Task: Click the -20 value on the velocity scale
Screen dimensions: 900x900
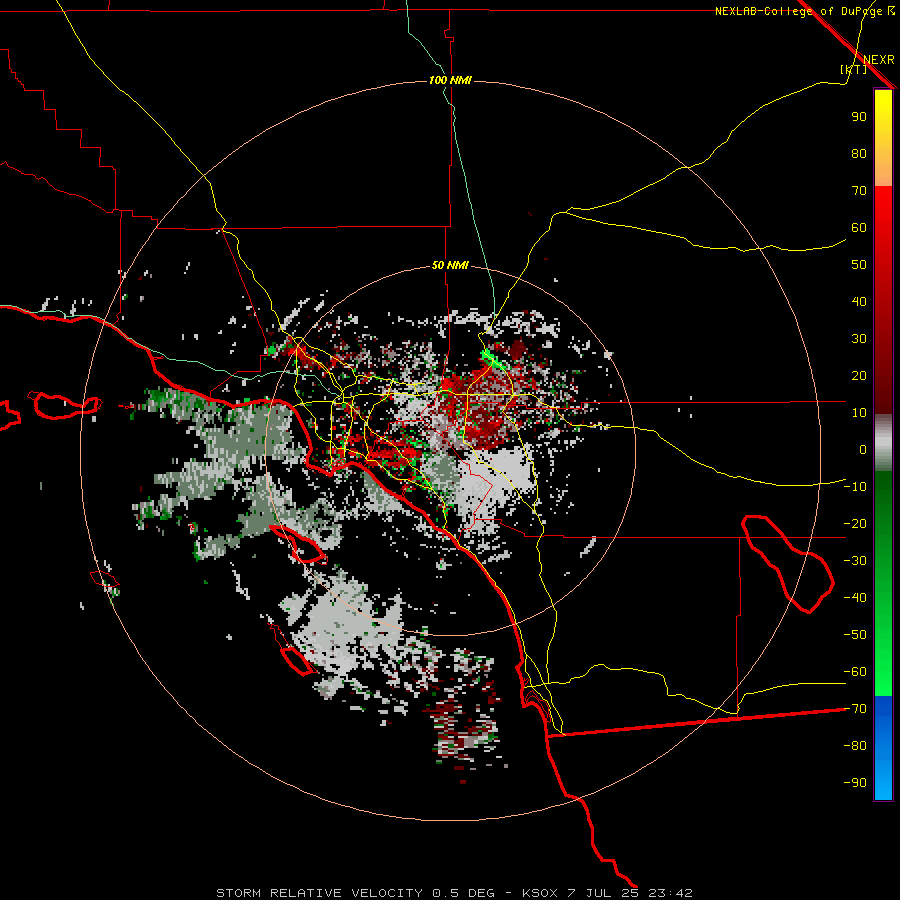Action: (x=855, y=524)
